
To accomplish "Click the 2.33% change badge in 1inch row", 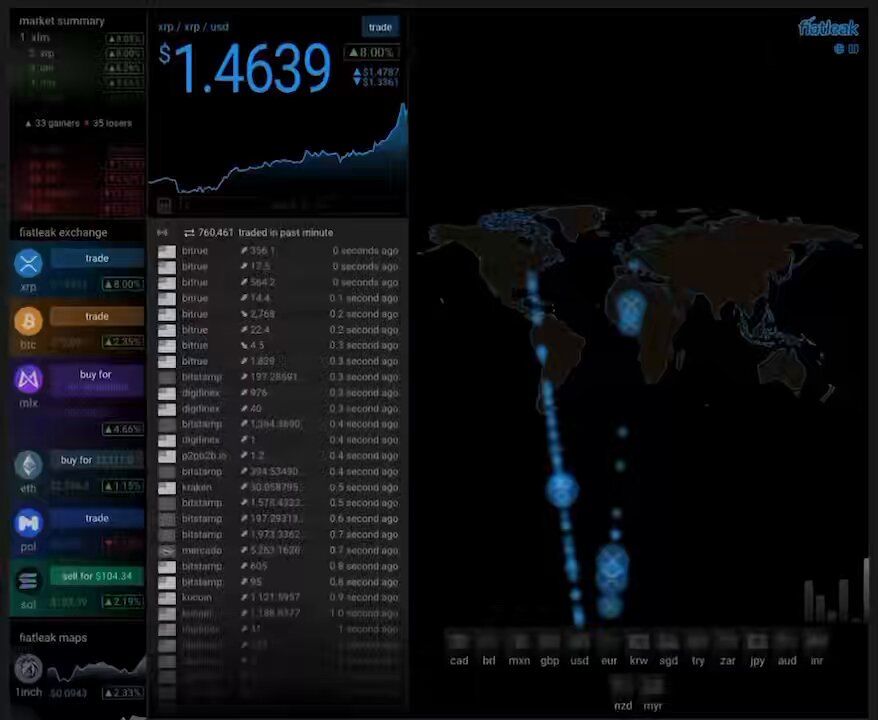I will coord(123,693).
